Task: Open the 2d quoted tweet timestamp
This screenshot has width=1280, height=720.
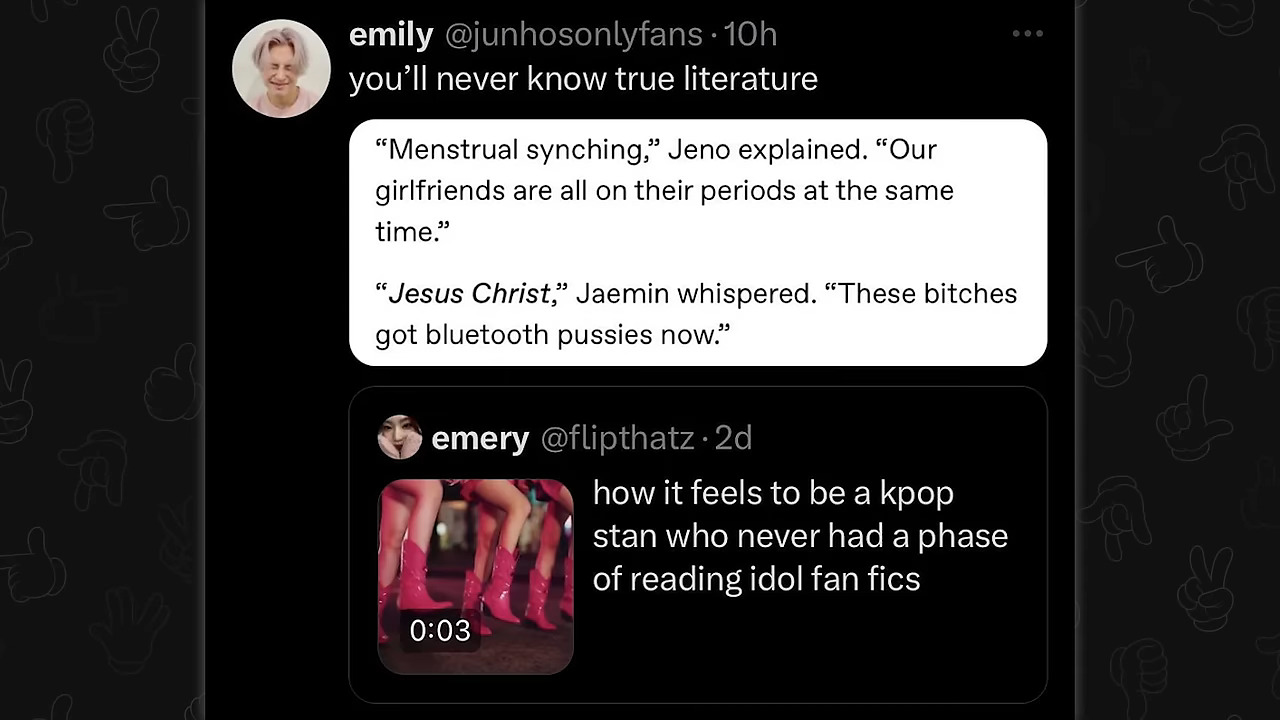Action: (x=733, y=438)
